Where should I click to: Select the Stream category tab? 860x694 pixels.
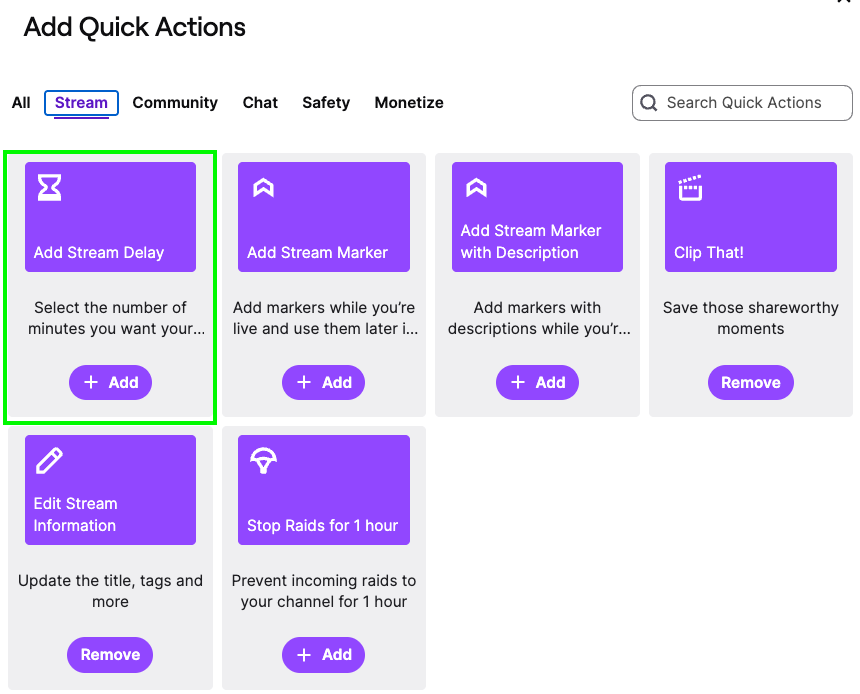81,103
